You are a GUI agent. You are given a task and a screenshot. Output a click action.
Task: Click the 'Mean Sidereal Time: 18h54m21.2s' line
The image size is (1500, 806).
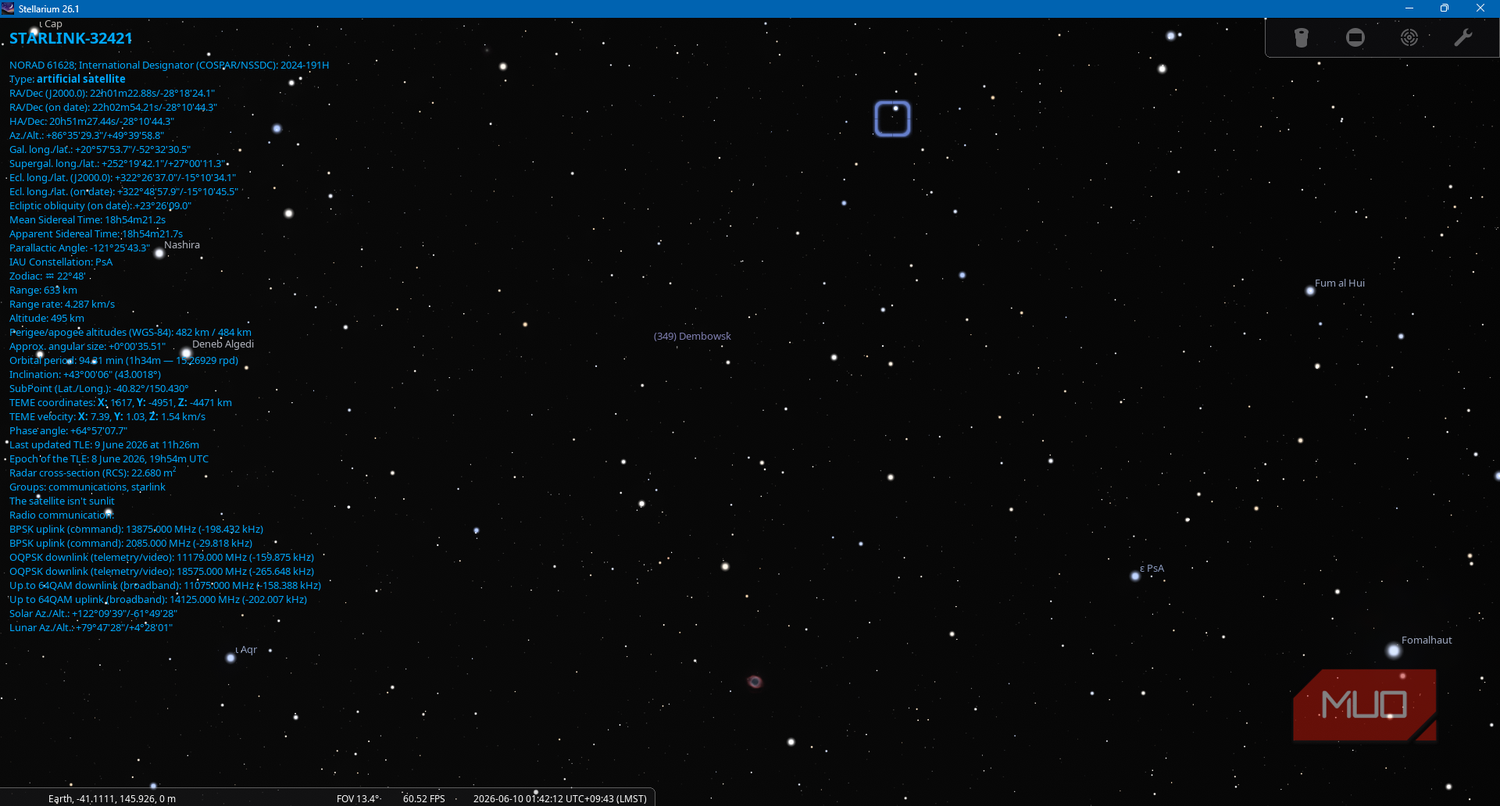[x=87, y=220]
